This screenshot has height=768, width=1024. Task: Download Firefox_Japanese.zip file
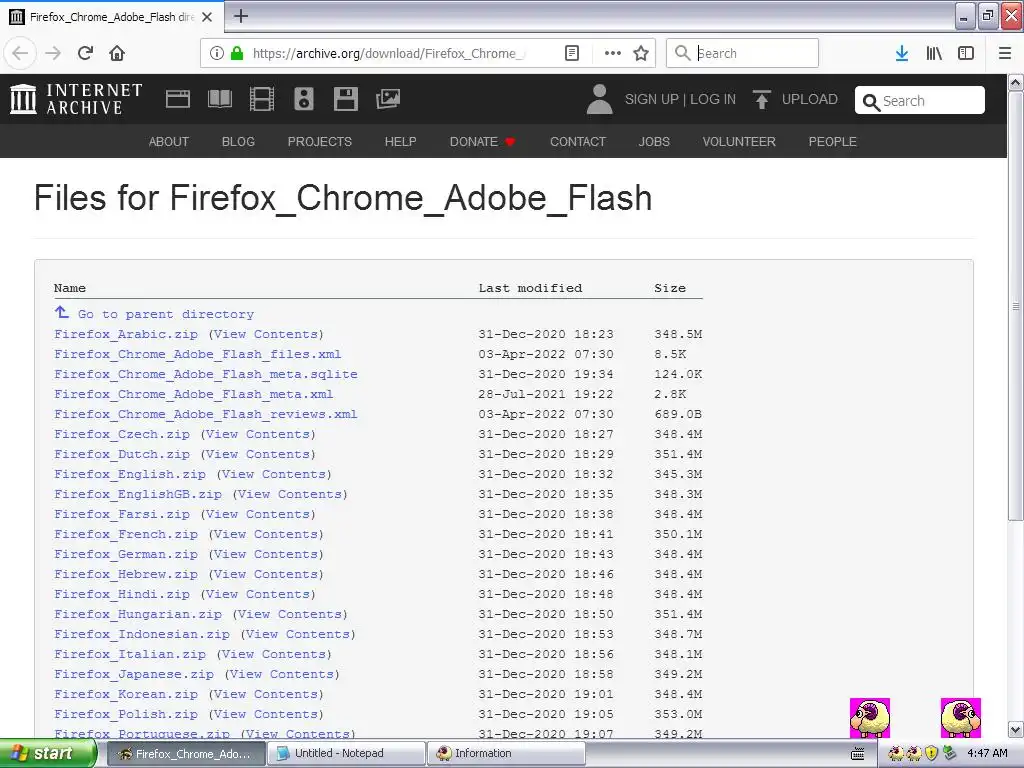tap(134, 675)
